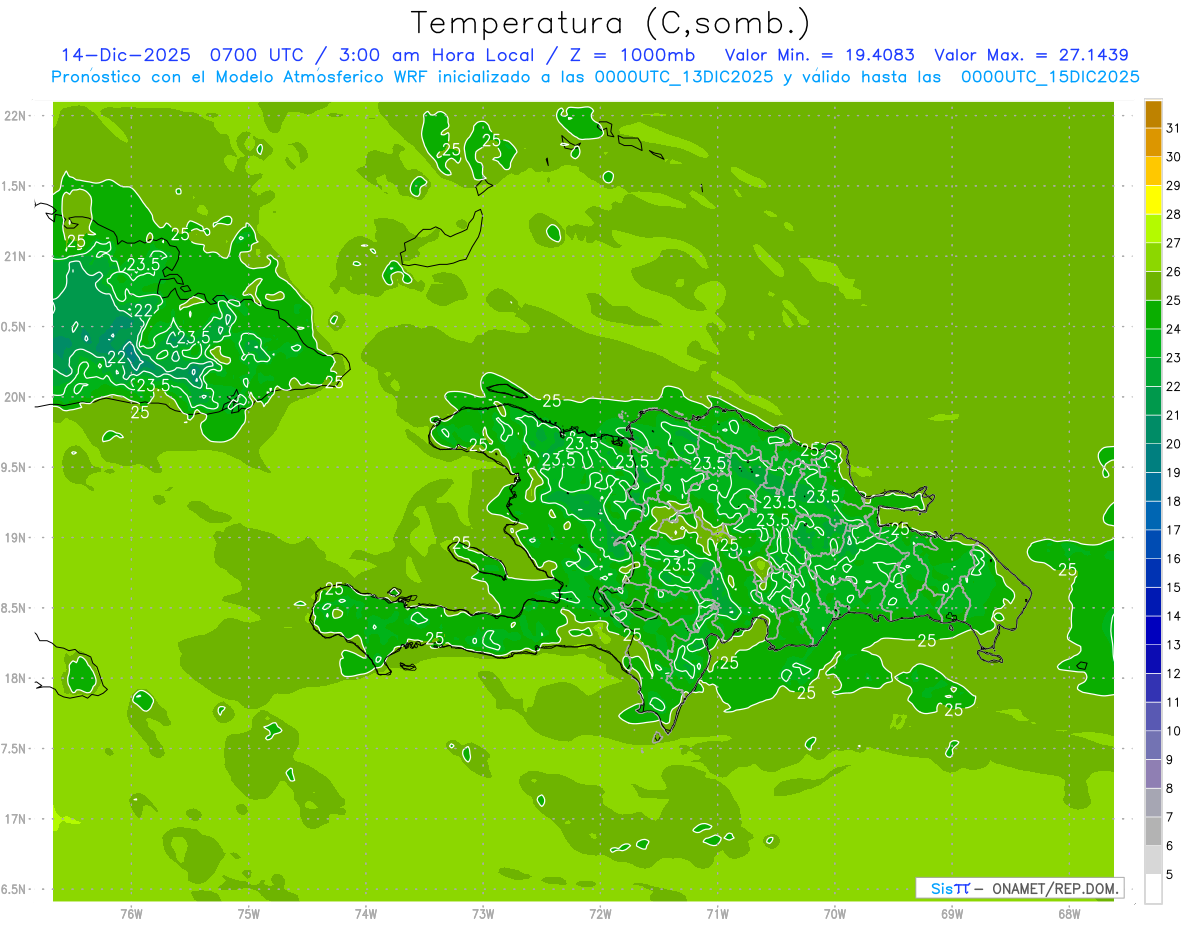1200x927 pixels.
Task: Click the latitude axis label "20N"
Action: pos(16,397)
